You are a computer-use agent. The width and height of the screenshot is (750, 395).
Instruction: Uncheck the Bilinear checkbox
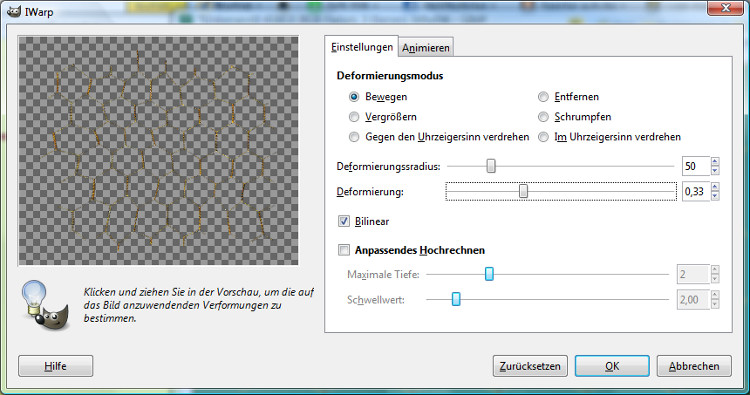[x=343, y=221]
